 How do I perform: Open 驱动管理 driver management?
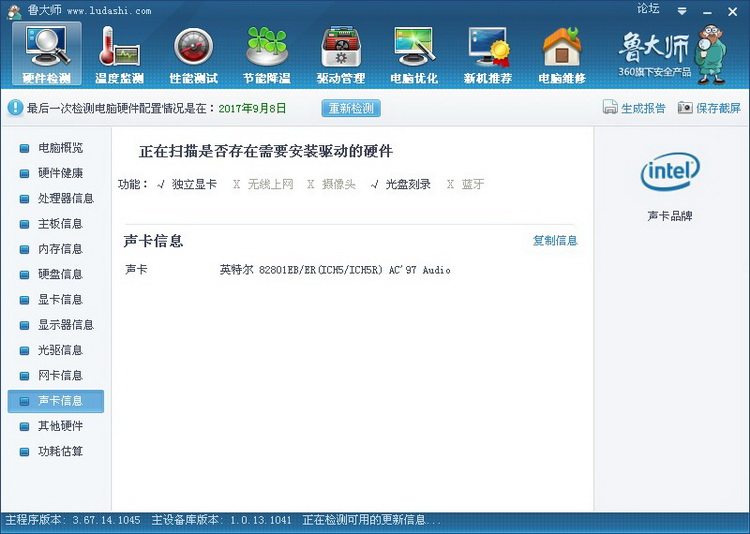tap(341, 54)
